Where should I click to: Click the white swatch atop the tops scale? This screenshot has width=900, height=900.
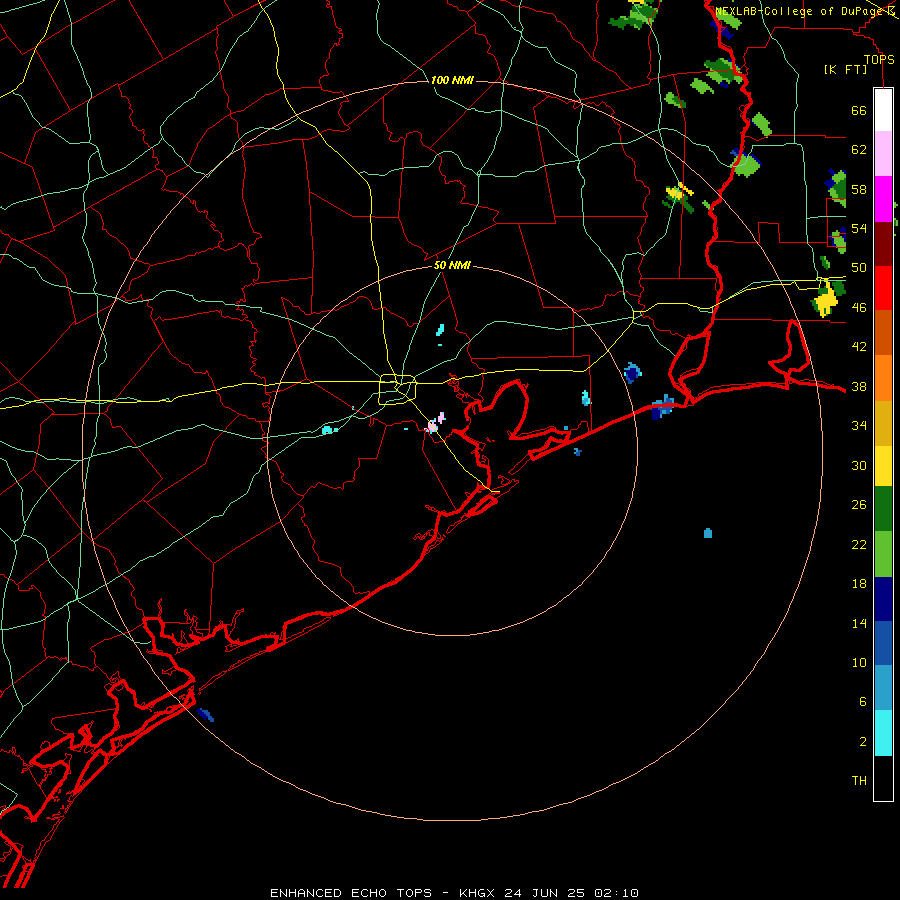[x=883, y=110]
